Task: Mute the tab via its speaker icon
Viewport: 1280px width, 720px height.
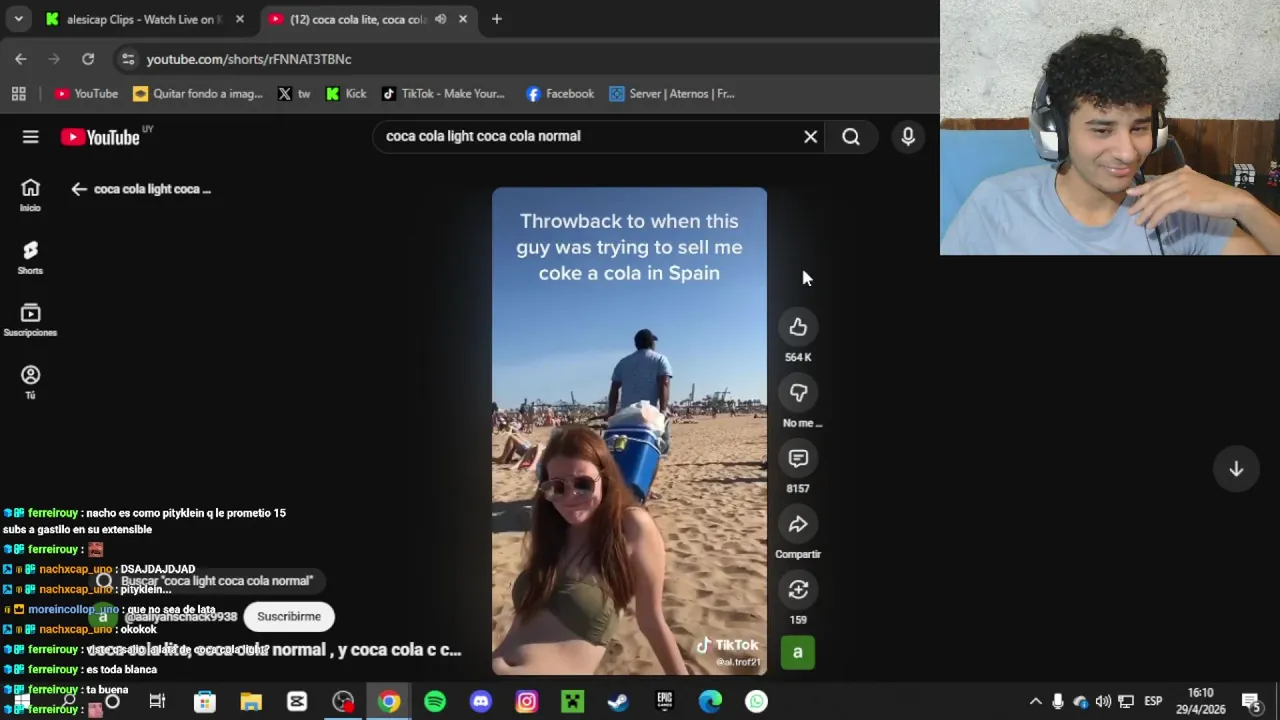Action: tap(440, 19)
